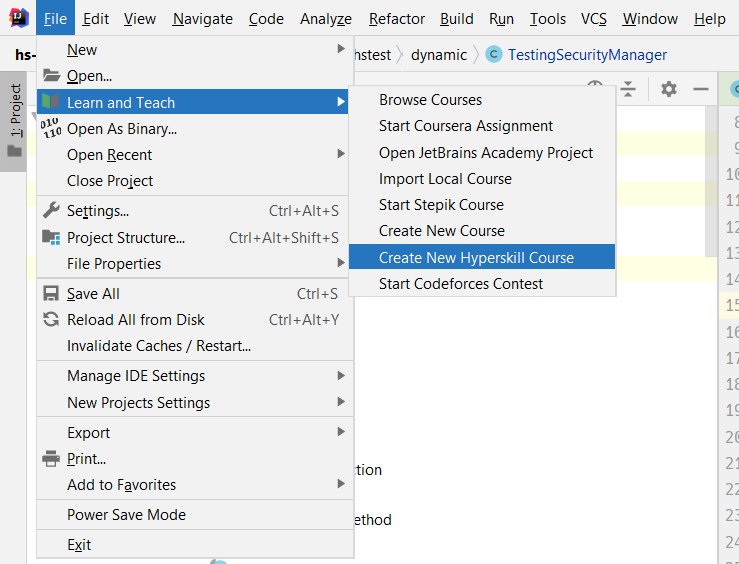Click the TestingSecurityManager breadcrumb

tap(587, 55)
